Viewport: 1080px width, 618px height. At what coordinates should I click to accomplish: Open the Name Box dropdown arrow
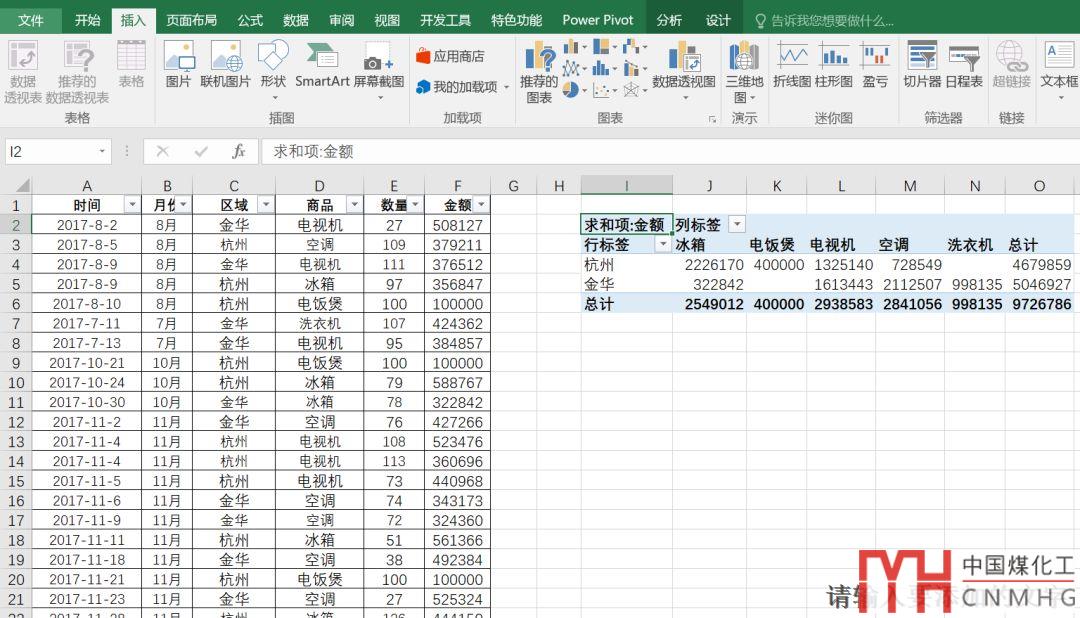[x=102, y=151]
